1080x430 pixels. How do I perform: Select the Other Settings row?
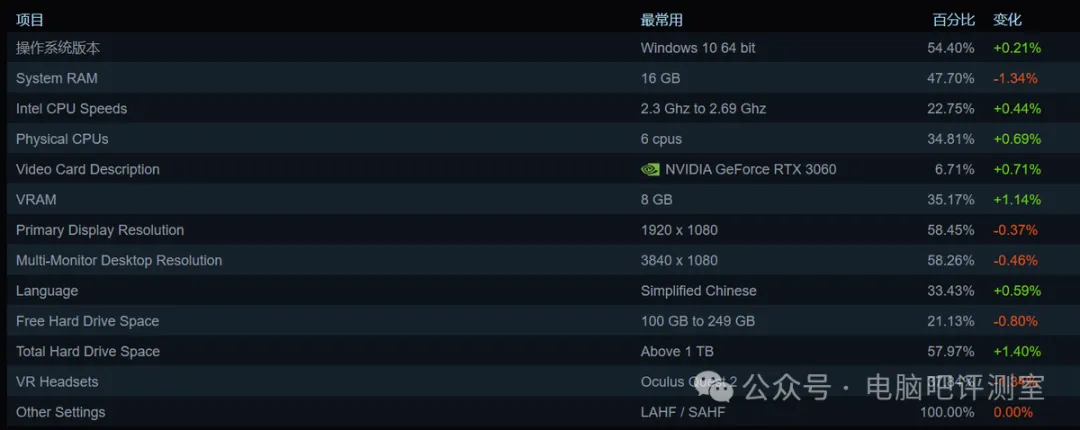540,411
